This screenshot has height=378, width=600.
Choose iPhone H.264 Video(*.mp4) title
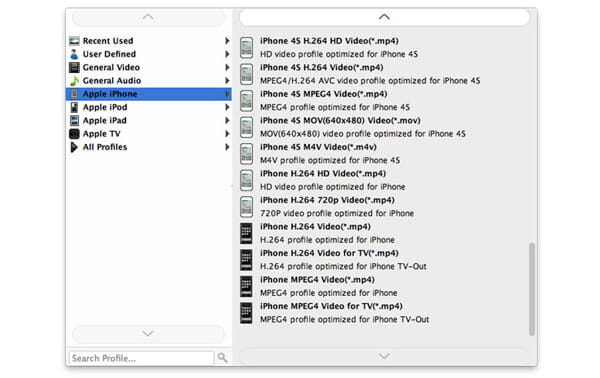316,226
